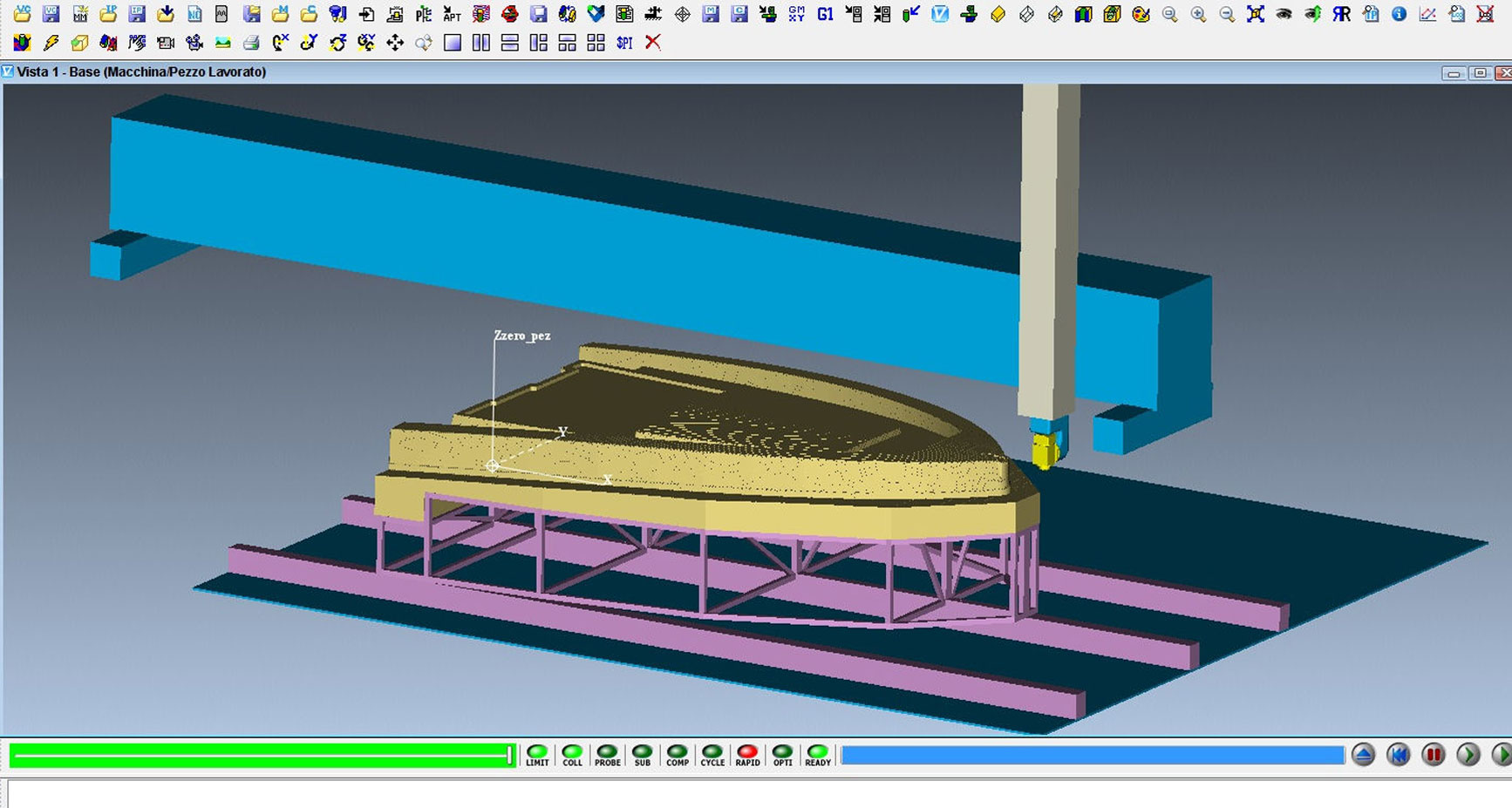Click the zoom in magnifier icon
This screenshot has width=1512, height=808.
click(x=1198, y=14)
